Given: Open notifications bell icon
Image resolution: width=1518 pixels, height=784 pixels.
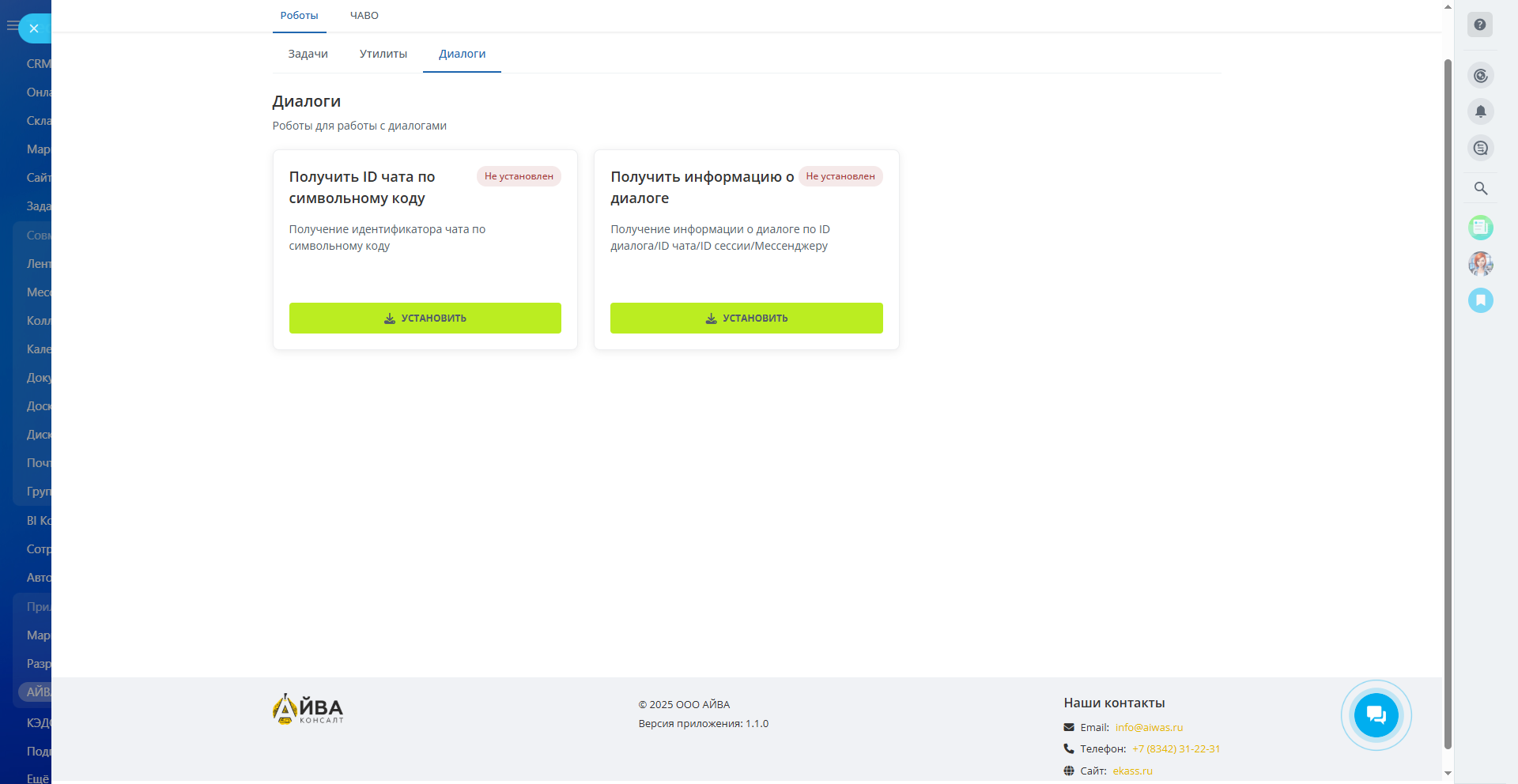Looking at the screenshot, I should point(1481,111).
